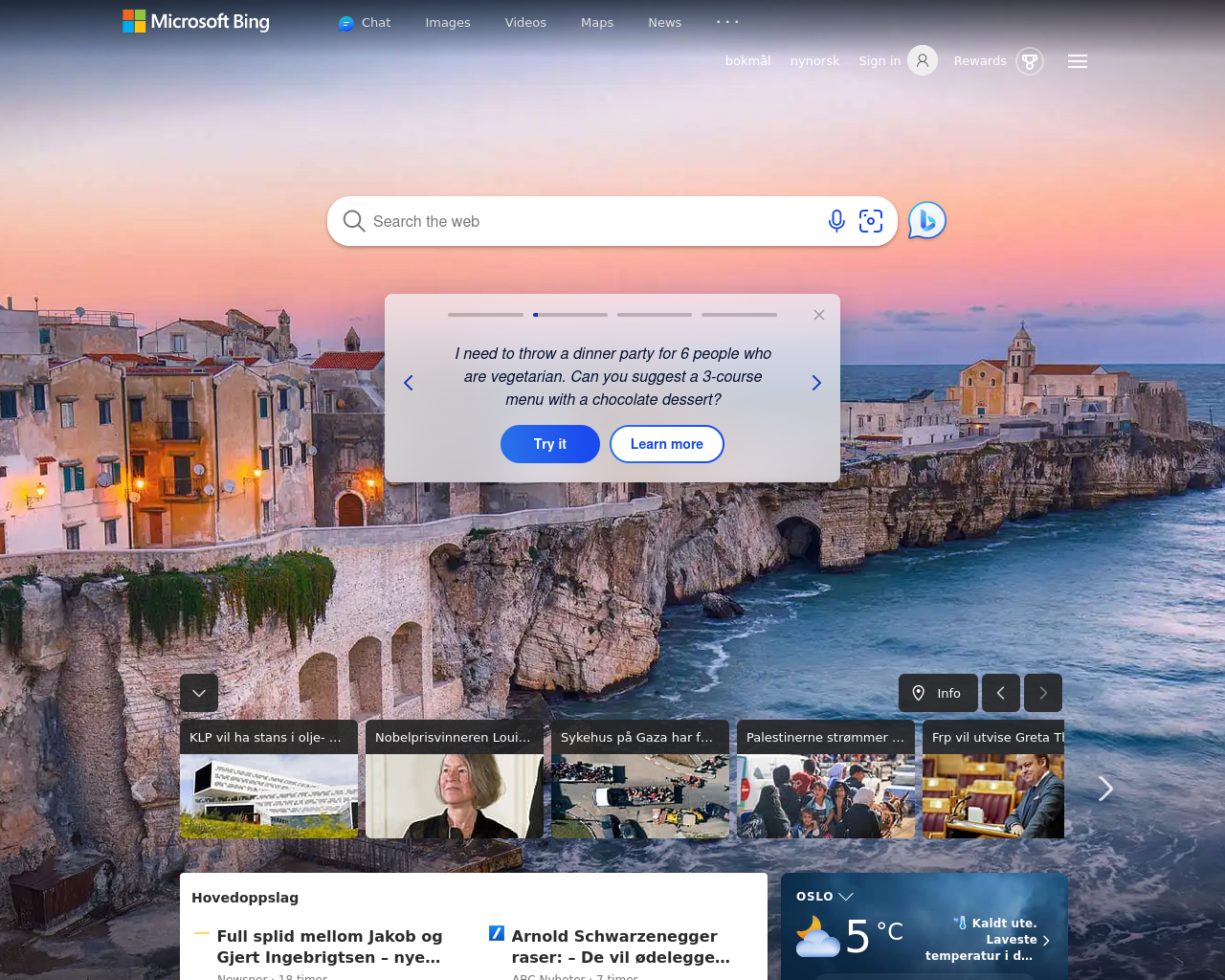Click the microphone voice search icon
1225x980 pixels.
tap(836, 221)
